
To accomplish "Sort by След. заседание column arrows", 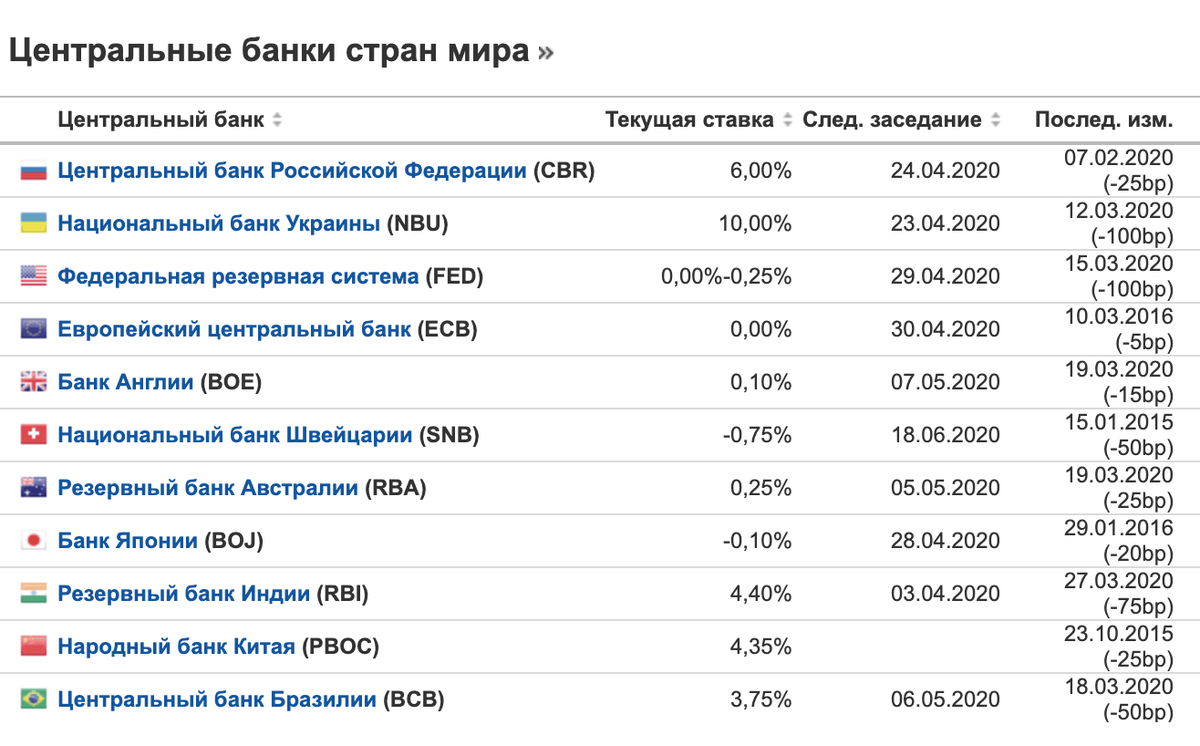I will coord(995,121).
